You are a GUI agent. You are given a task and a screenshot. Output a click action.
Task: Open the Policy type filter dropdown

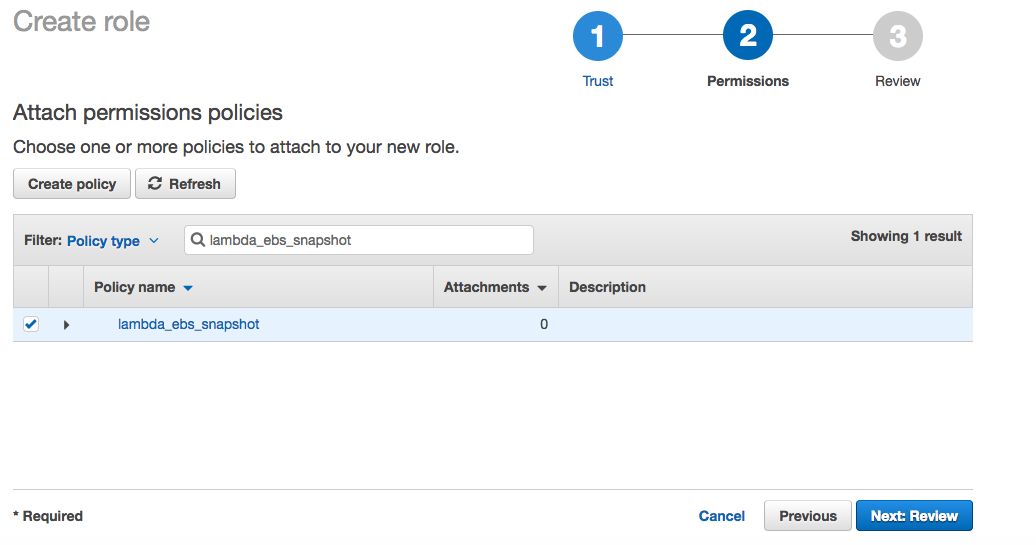112,241
